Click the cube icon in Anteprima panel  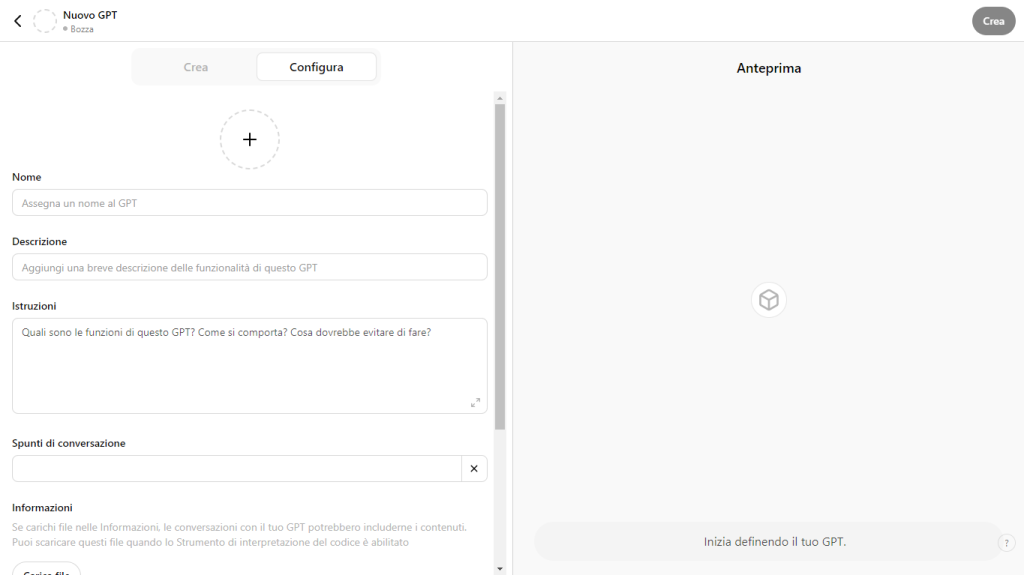click(768, 300)
